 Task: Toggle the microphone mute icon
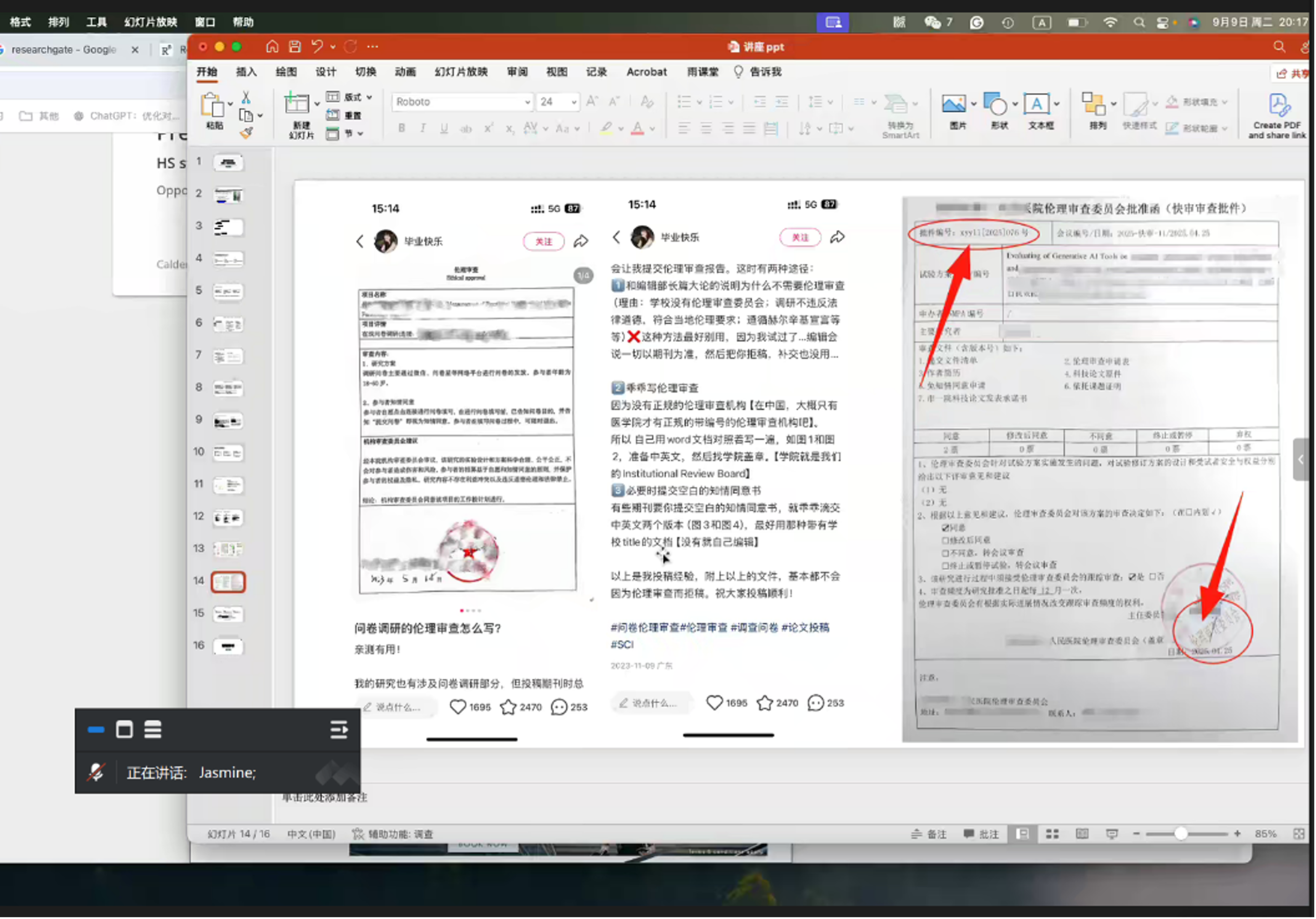96,773
